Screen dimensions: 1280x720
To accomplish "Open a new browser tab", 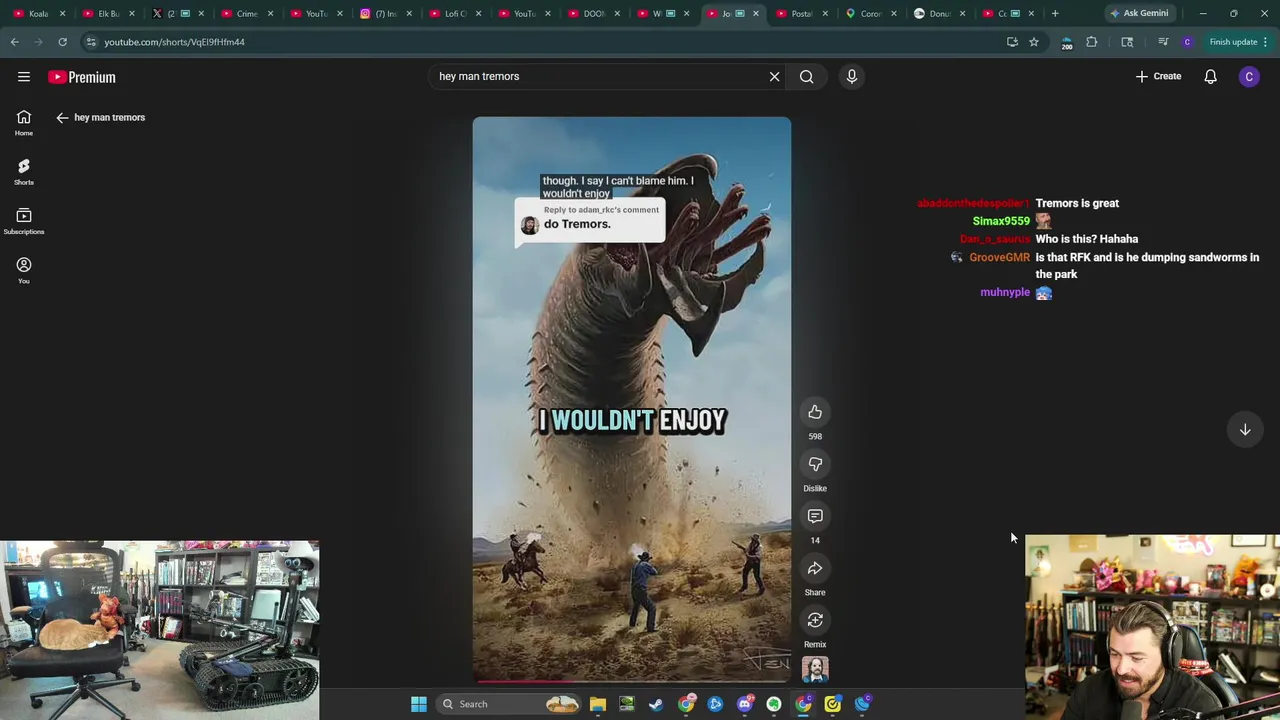I will [1055, 13].
